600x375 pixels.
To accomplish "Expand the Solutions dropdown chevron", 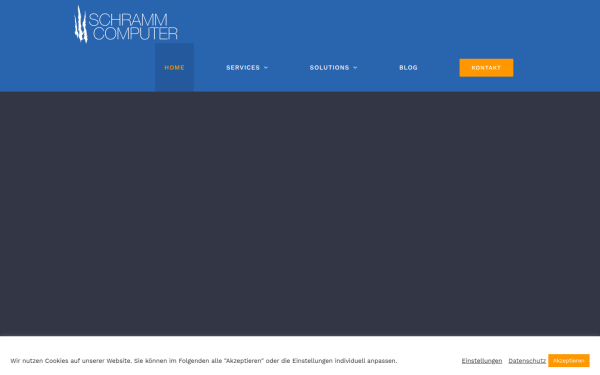I will [x=355, y=68].
